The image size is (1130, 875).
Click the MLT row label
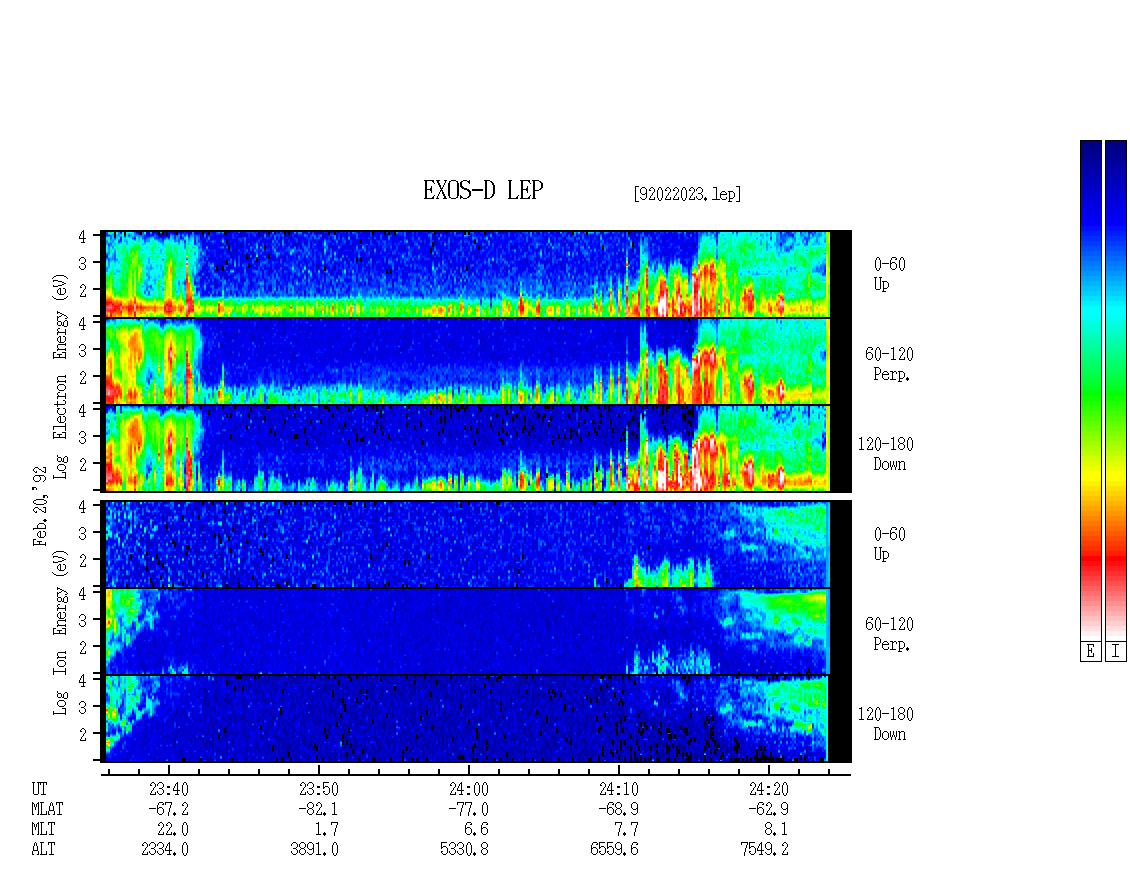point(43,830)
